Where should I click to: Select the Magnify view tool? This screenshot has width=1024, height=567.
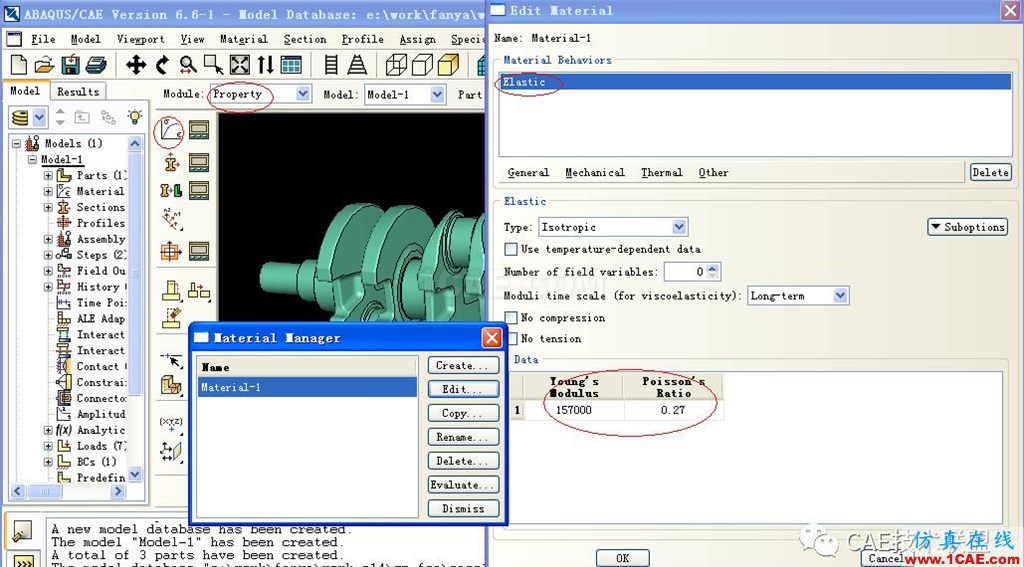188,65
